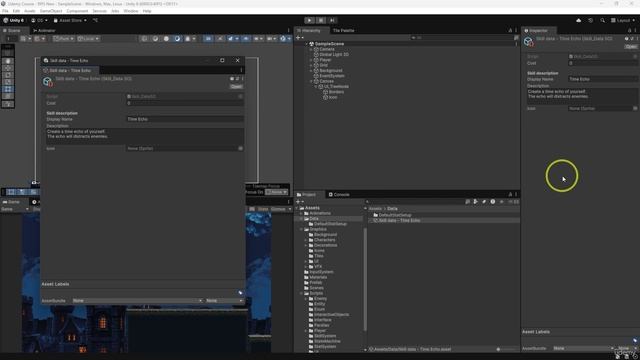Select Global Light 2D in Hierarchy
This screenshot has width=640, height=360.
pyautogui.click(x=334, y=55)
